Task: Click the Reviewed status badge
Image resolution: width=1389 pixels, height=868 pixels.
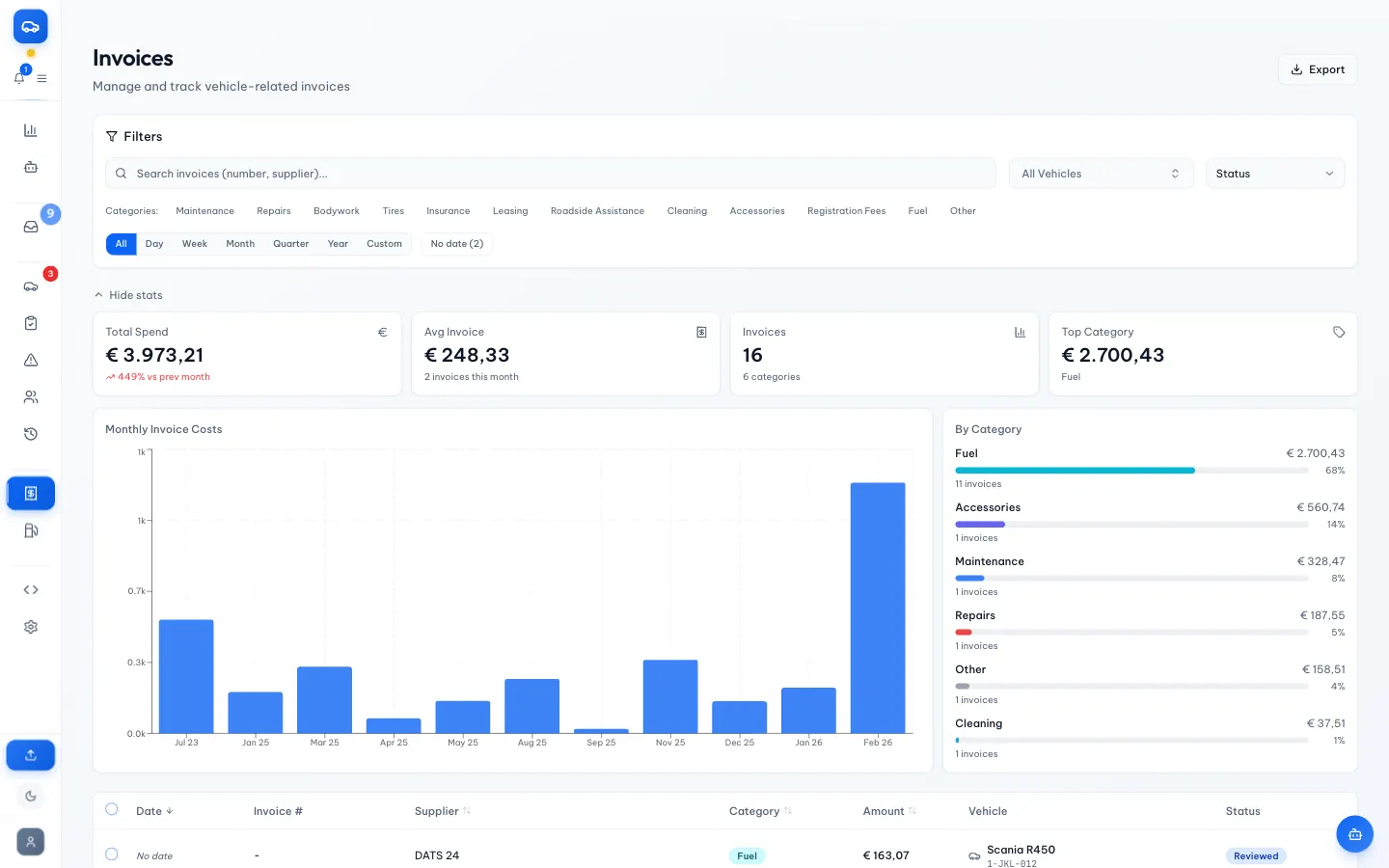Action: tap(1256, 855)
